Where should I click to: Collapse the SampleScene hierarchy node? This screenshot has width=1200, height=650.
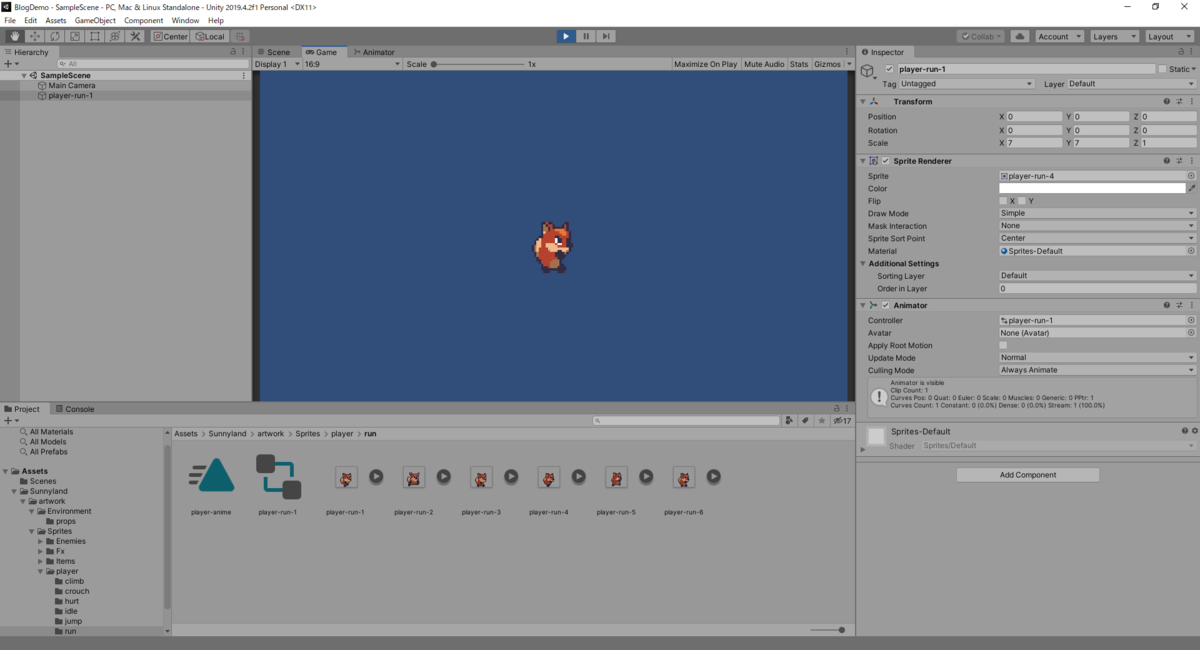point(23,76)
